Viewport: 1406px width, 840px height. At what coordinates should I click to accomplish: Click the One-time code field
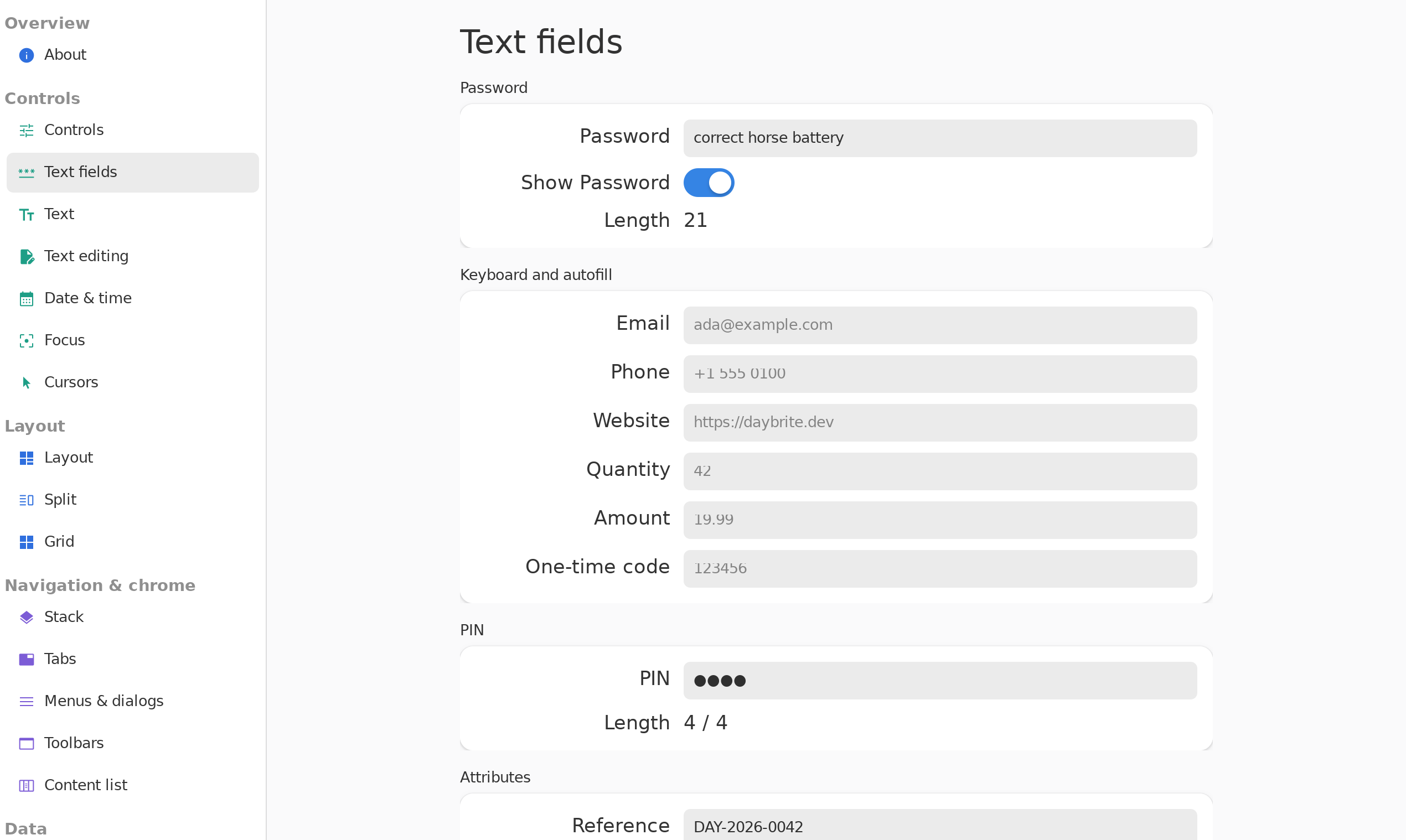940,568
